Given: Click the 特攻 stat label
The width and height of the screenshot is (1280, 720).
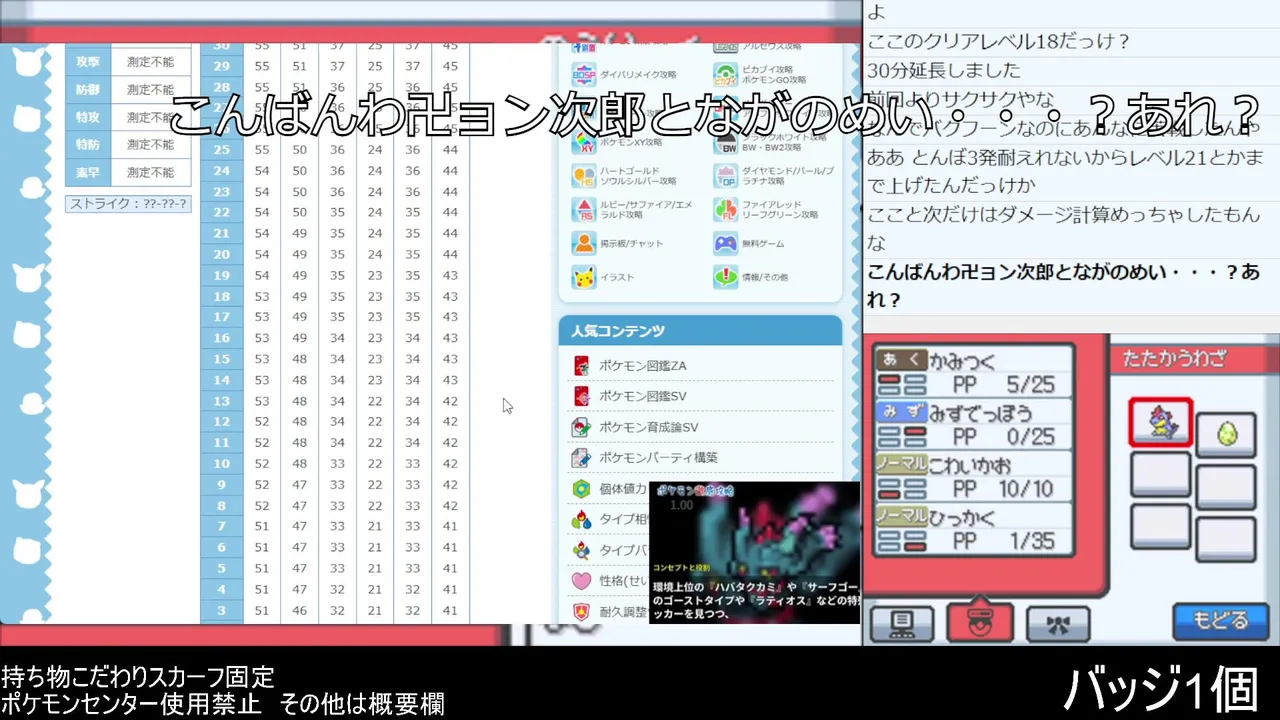Looking at the screenshot, I should (x=88, y=118).
